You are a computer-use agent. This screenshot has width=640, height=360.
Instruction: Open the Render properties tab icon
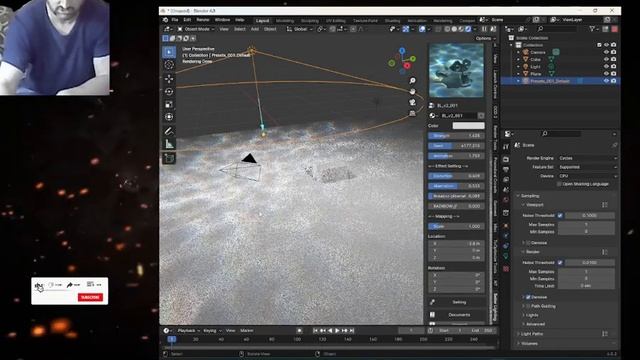(506, 159)
